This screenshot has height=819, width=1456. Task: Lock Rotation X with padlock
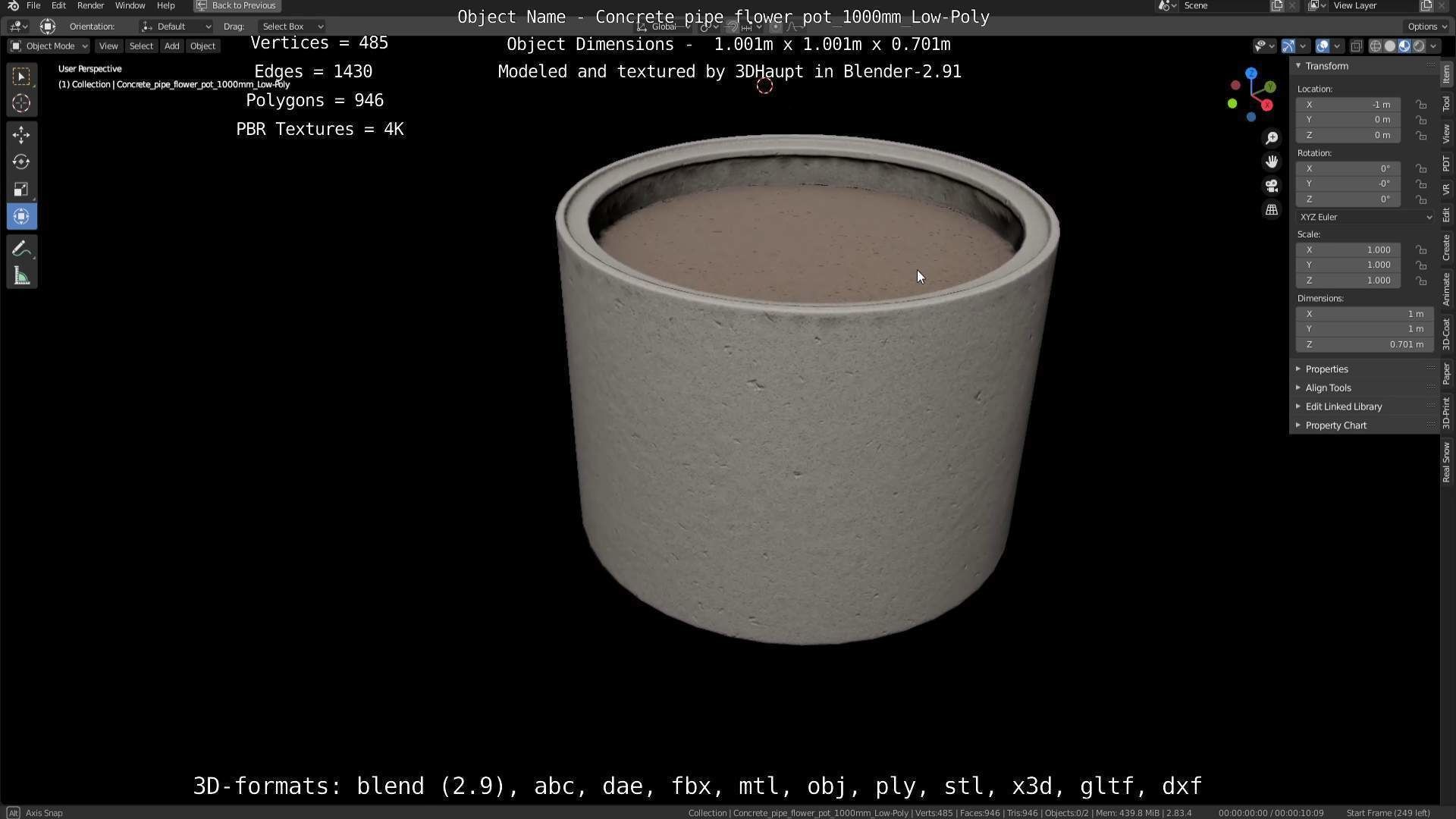pos(1421,169)
